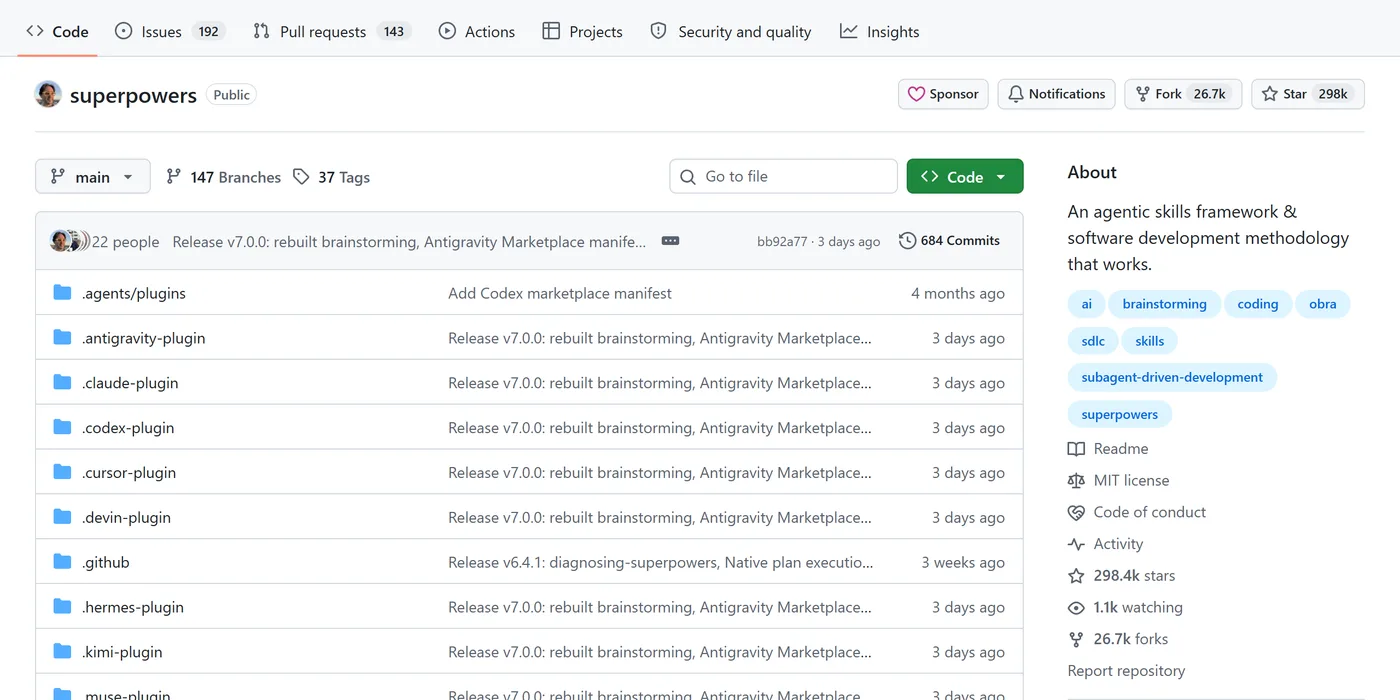Image resolution: width=1400 pixels, height=700 pixels.
Task: Star the repository
Action: [x=1308, y=94]
